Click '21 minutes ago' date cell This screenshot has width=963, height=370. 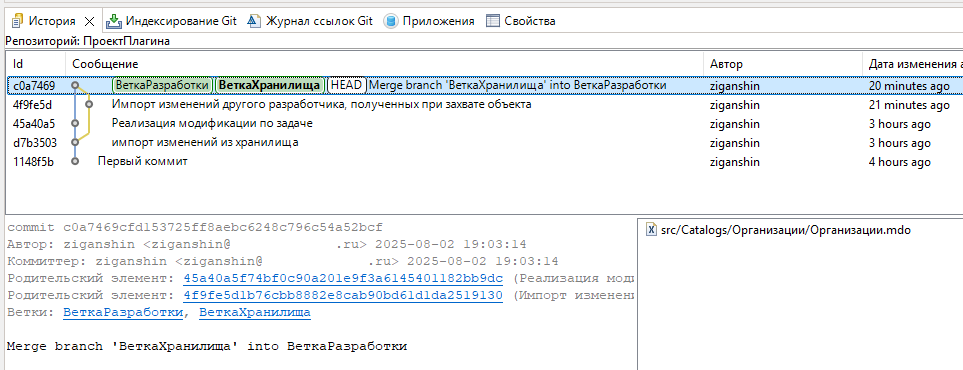pyautogui.click(x=909, y=105)
